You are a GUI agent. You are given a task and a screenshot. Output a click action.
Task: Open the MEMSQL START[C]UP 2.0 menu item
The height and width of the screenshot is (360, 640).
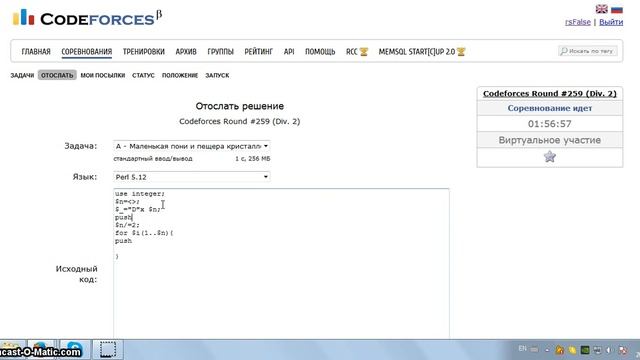point(417,52)
